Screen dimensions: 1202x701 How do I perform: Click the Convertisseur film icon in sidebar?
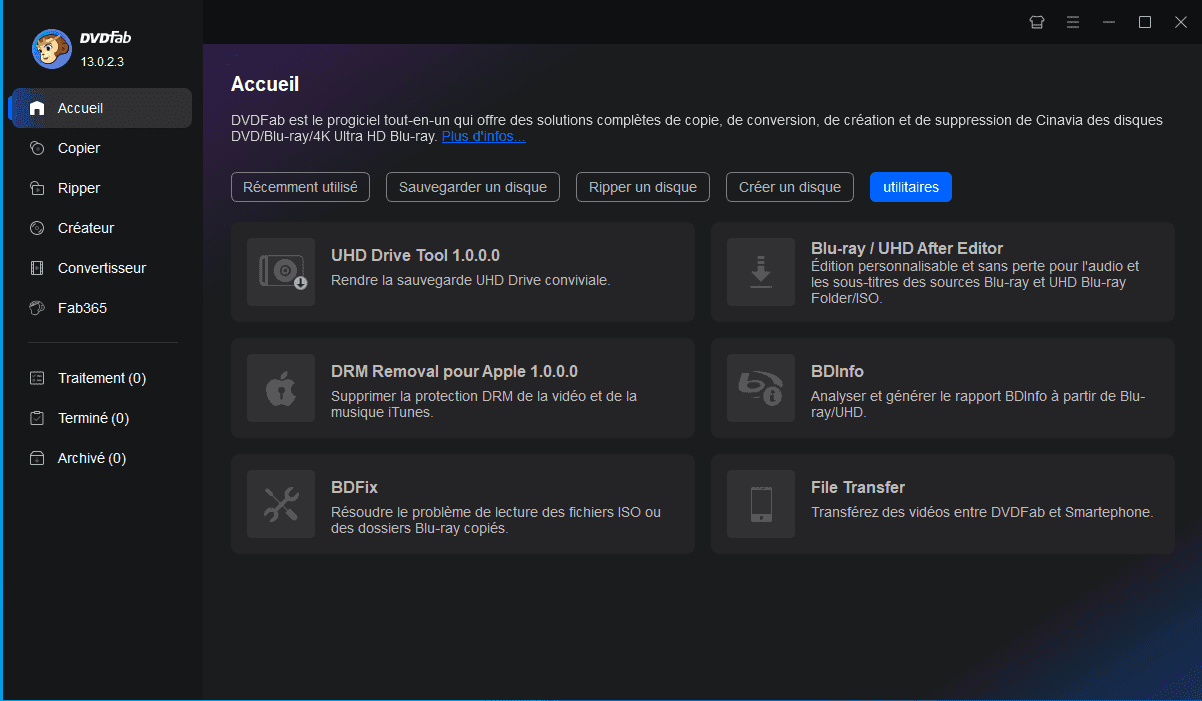coord(37,268)
